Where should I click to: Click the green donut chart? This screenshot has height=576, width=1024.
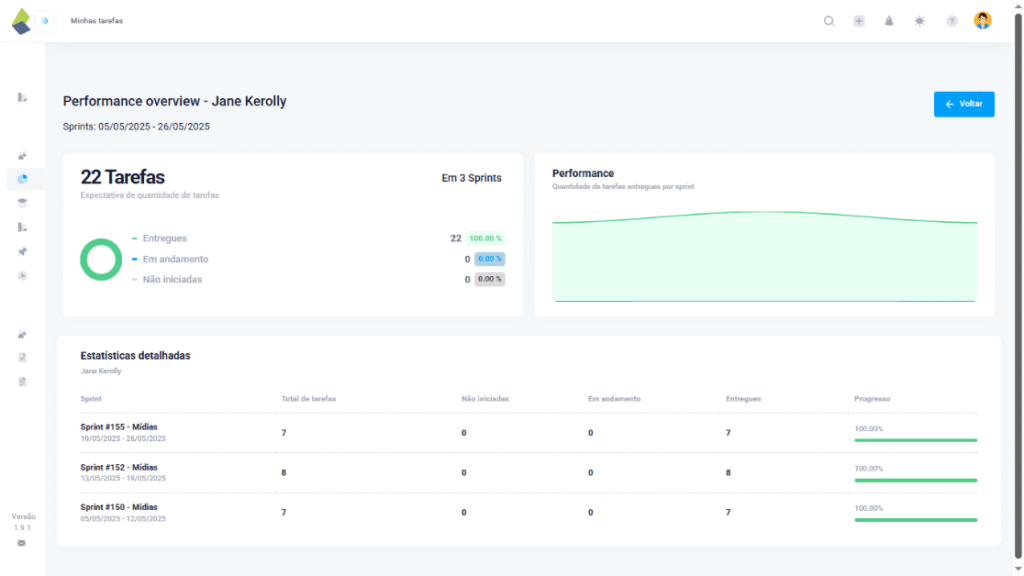point(101,259)
